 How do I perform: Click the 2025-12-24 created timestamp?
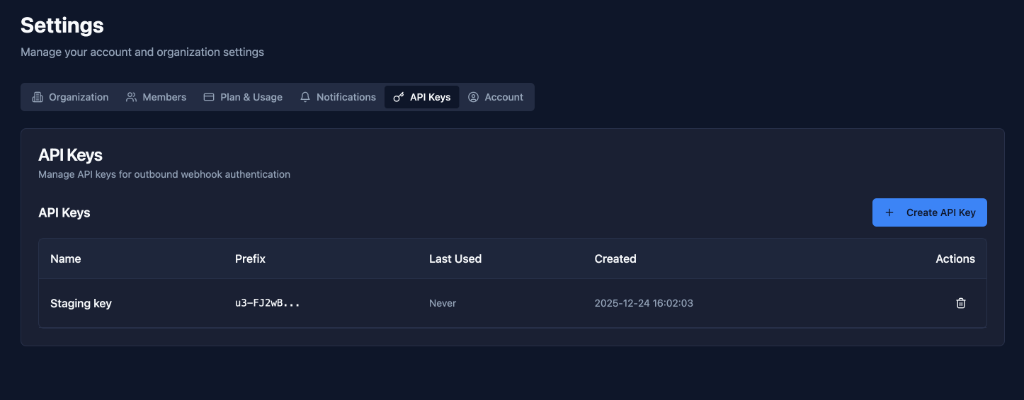644,303
